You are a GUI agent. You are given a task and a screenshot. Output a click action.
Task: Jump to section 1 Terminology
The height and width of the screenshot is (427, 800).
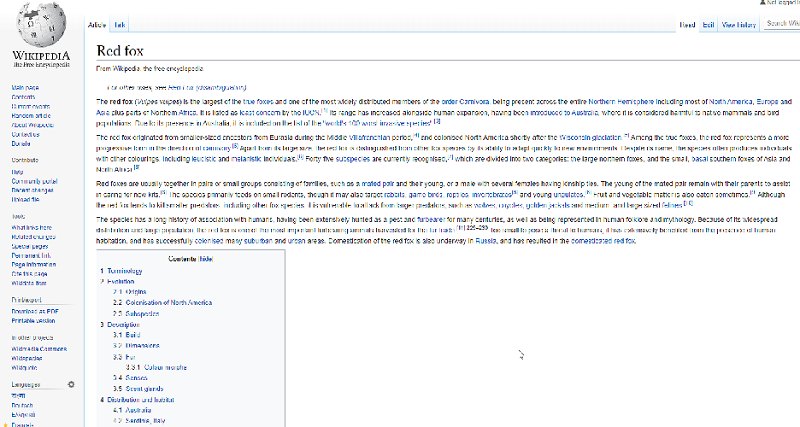click(121, 271)
